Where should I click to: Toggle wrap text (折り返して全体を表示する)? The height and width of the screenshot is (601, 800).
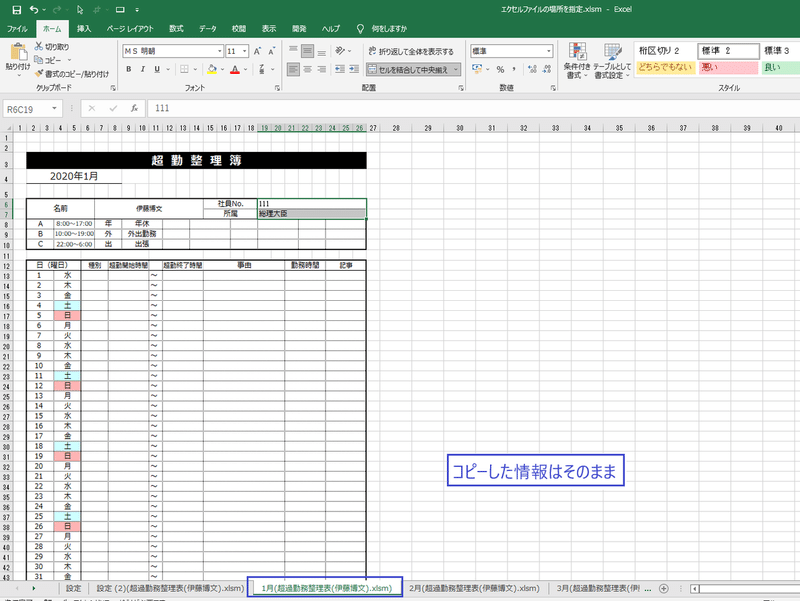pyautogui.click(x=411, y=51)
